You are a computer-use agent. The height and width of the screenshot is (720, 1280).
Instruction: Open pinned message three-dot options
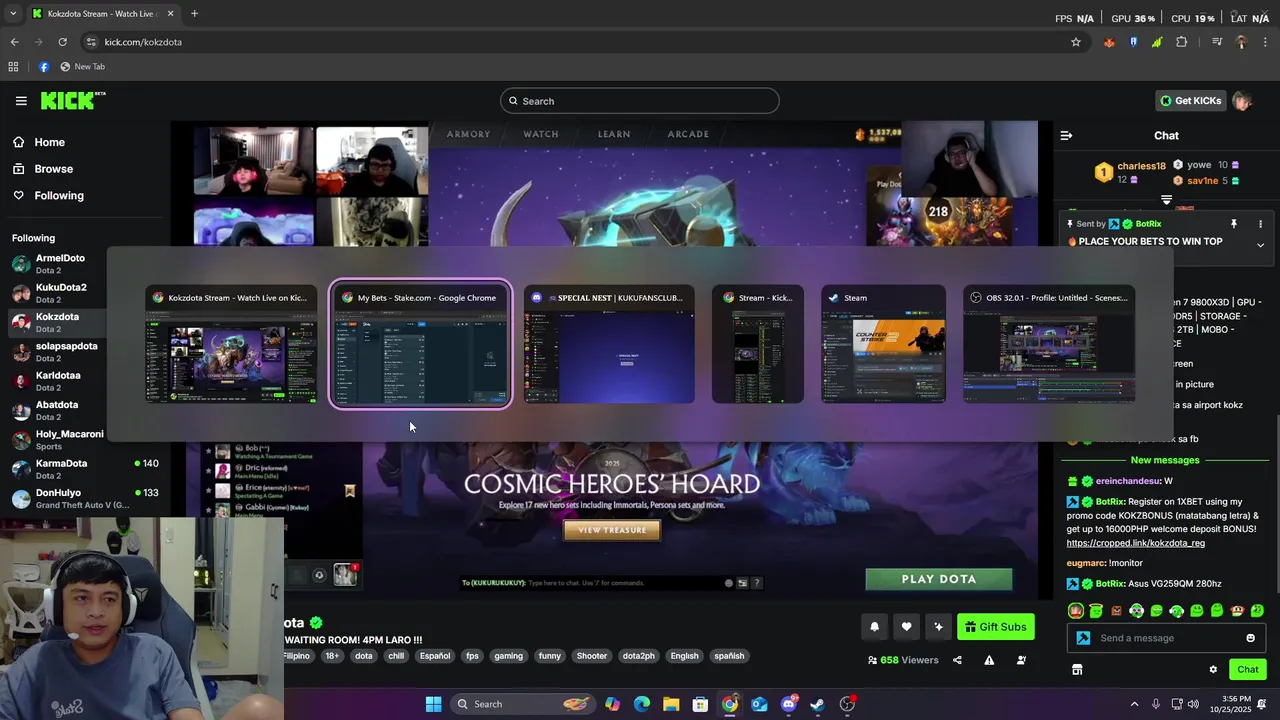(1260, 224)
